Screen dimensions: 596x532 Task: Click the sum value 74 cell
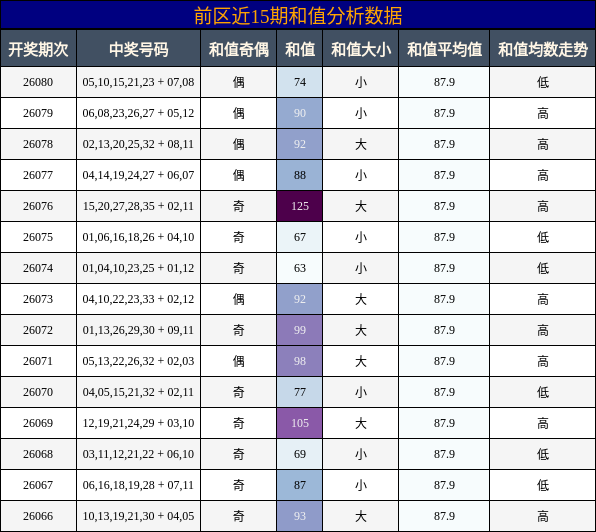[300, 82]
